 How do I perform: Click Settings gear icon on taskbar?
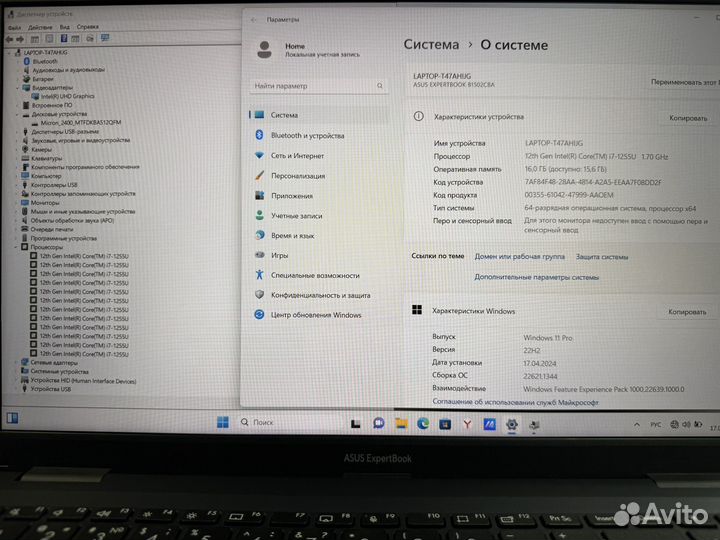tap(512, 425)
